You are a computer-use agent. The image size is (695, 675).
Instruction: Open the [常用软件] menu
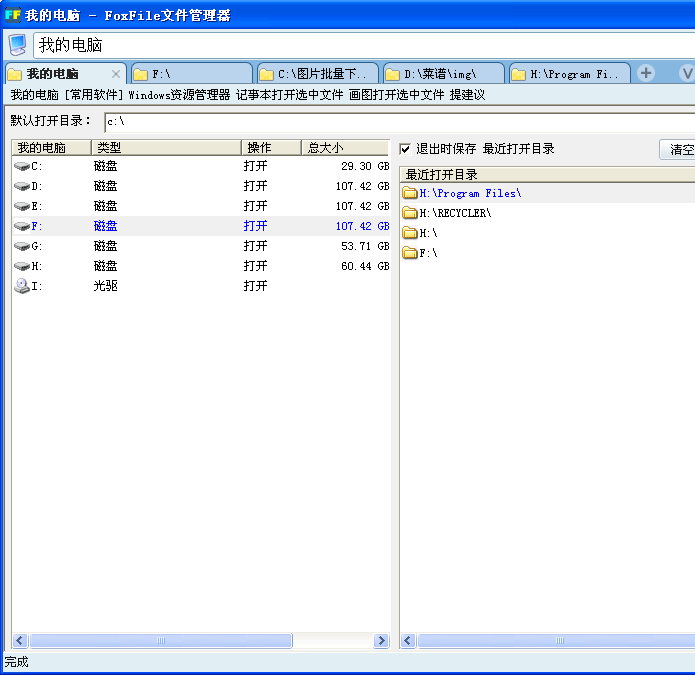tap(94, 95)
